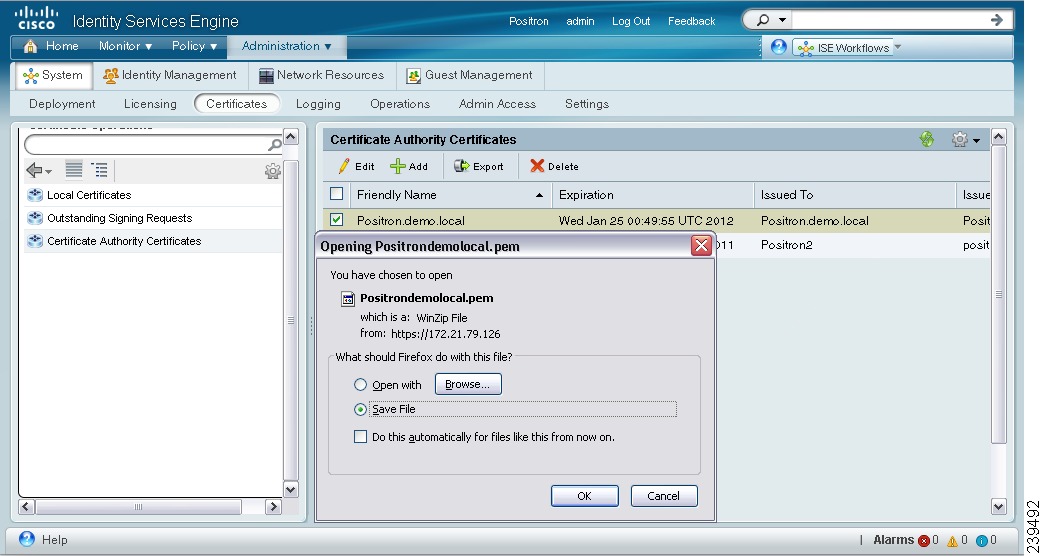1044x556 pixels.
Task: Open the Network Resources tab
Action: click(x=322, y=75)
